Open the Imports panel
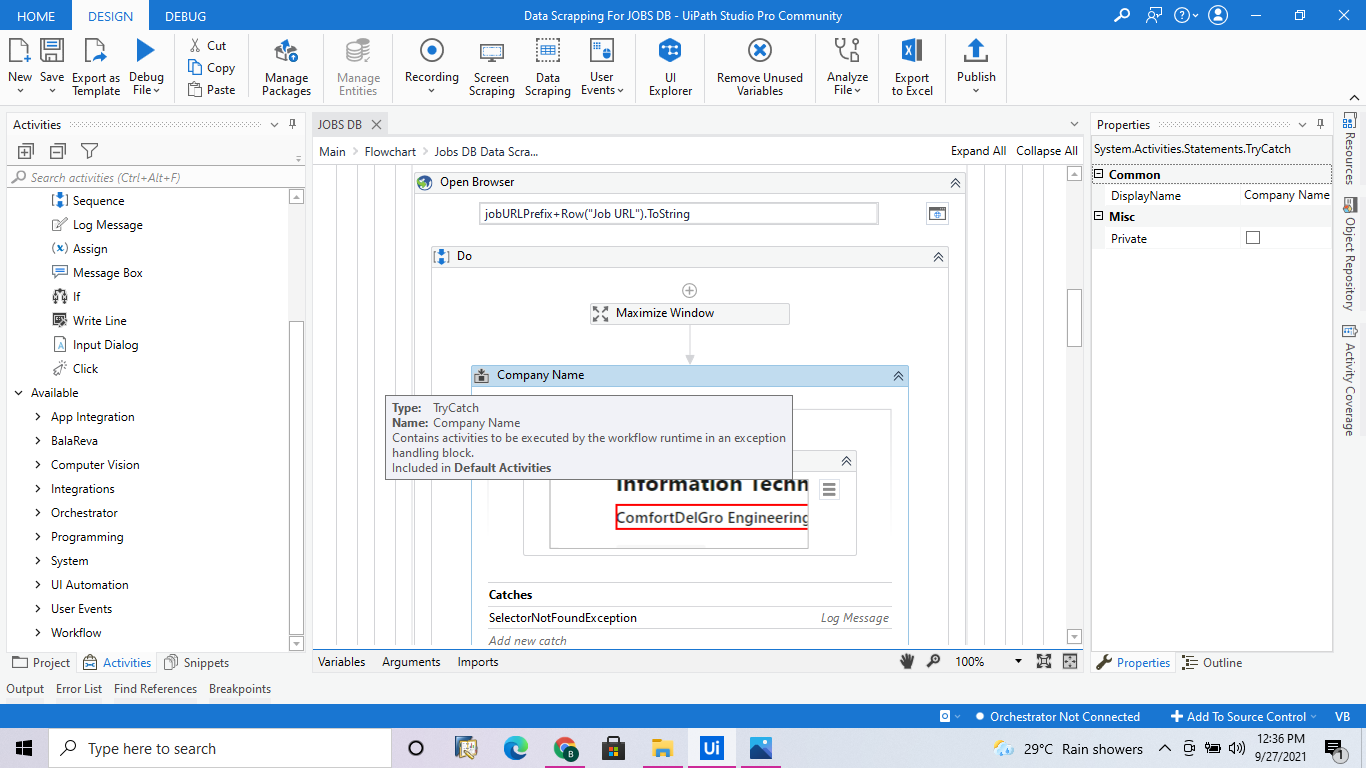Image resolution: width=1366 pixels, height=768 pixels. (478, 662)
